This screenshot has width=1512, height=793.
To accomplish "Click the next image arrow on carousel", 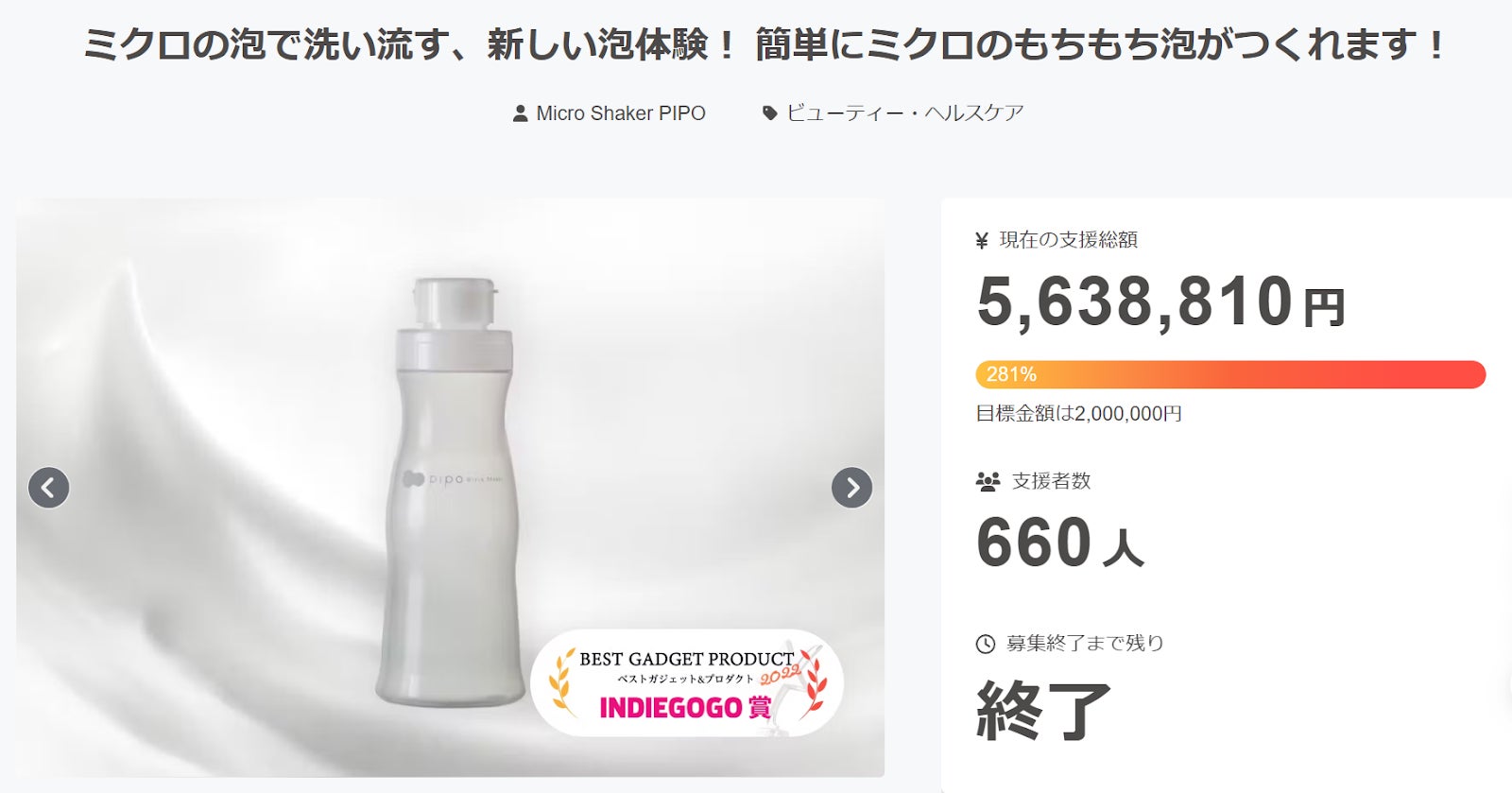I will 851,488.
